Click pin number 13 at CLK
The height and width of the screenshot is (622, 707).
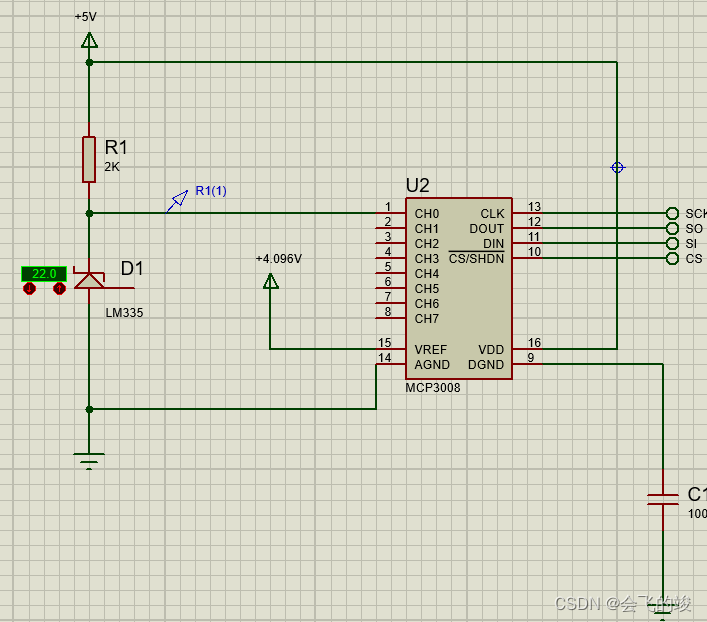(534, 207)
